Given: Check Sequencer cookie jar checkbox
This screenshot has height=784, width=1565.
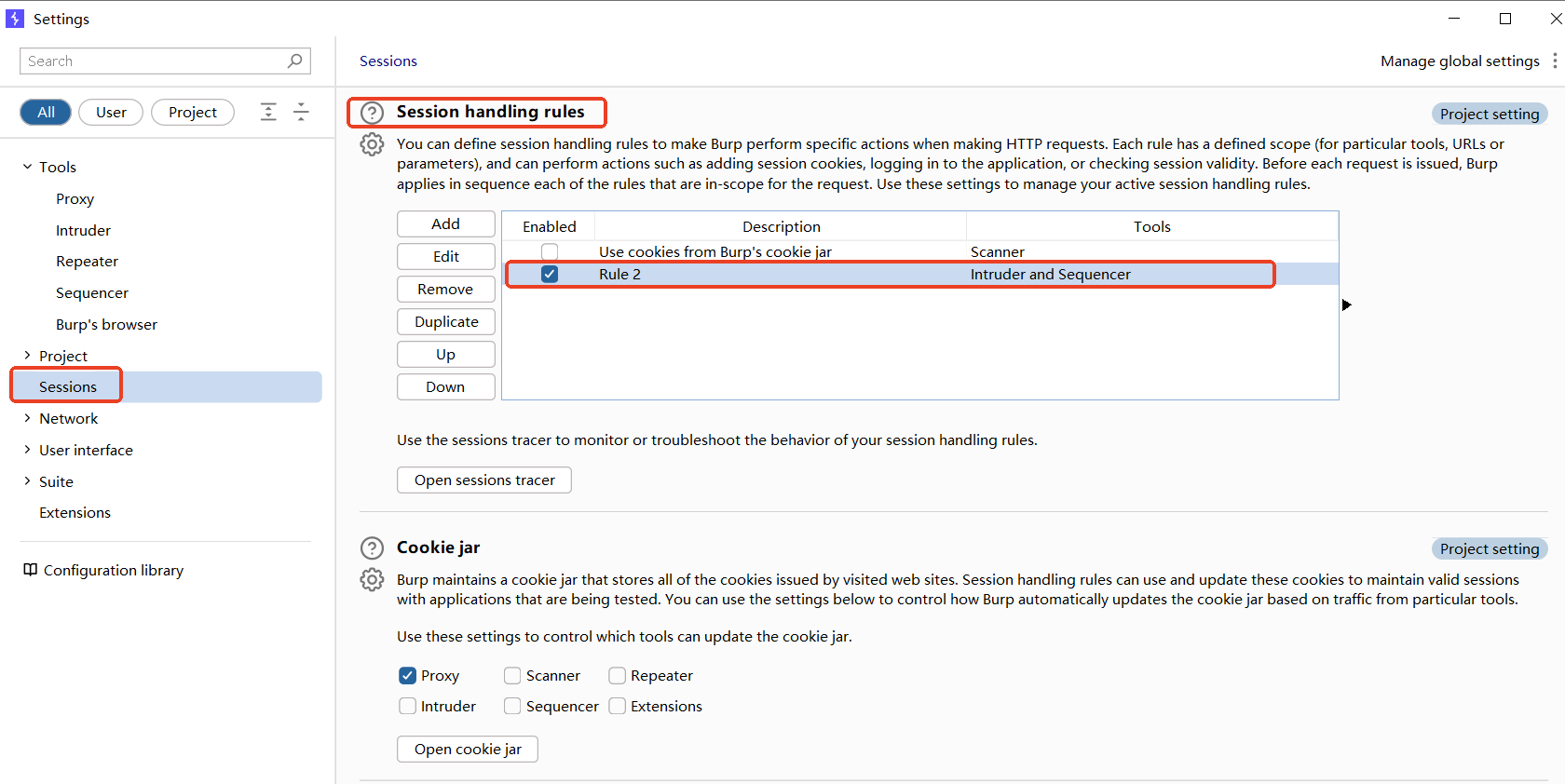Looking at the screenshot, I should pos(512,706).
